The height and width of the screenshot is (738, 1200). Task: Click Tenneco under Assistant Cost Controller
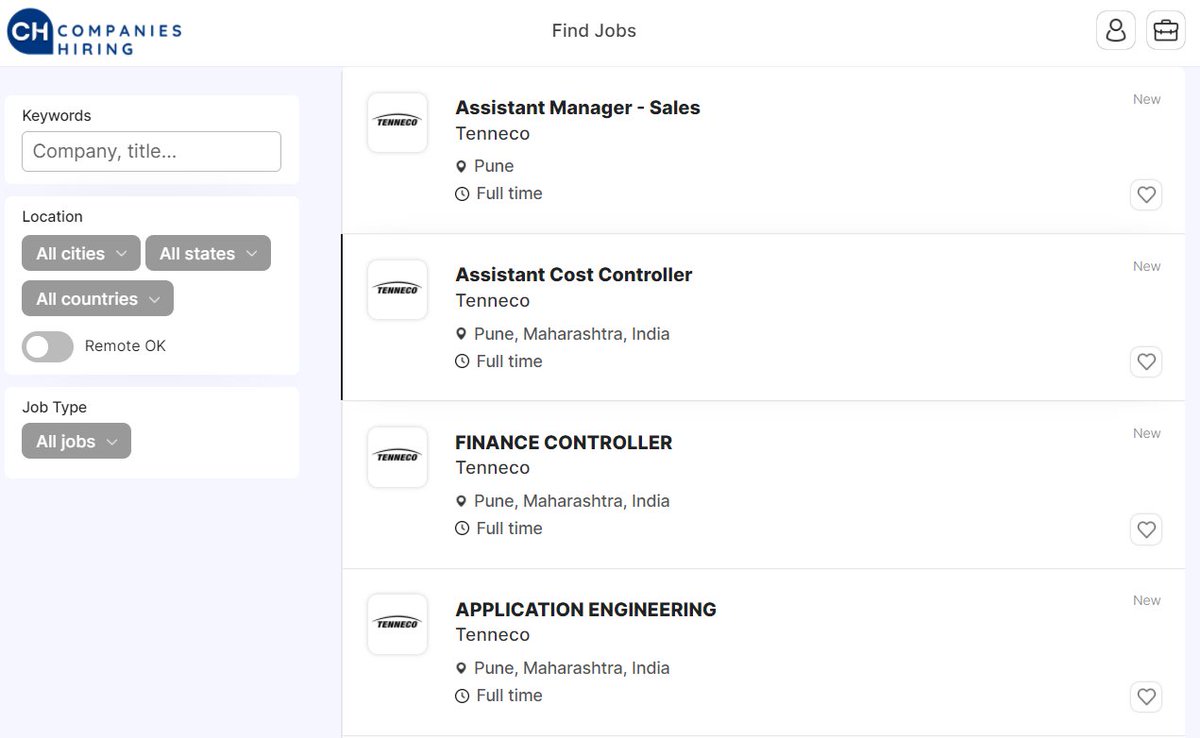493,300
